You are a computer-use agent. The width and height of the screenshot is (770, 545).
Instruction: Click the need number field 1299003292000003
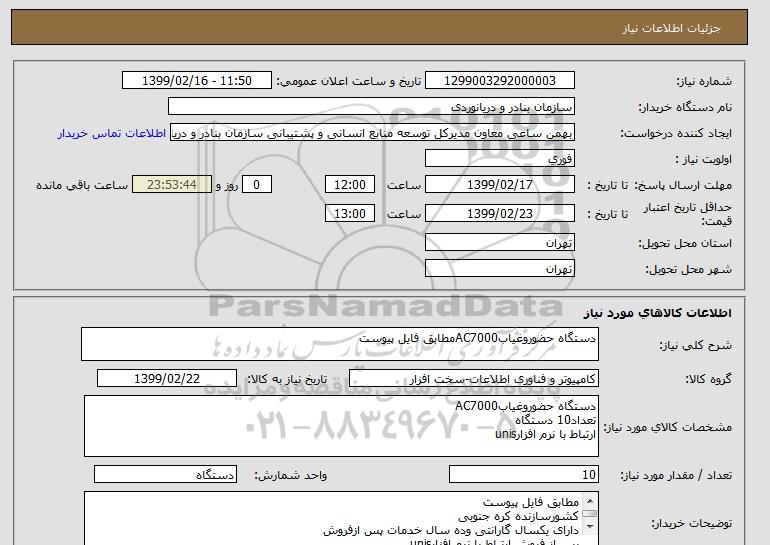(x=499, y=81)
